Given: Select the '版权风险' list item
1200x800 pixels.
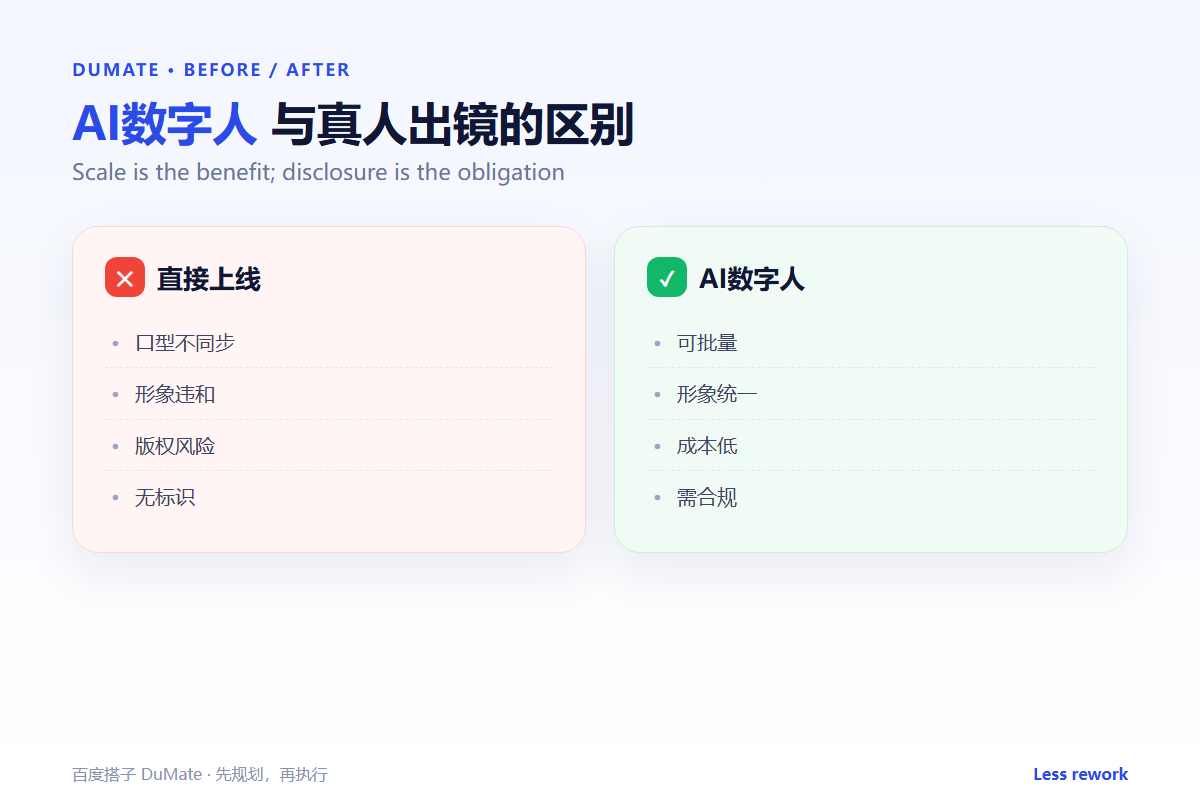Looking at the screenshot, I should pyautogui.click(x=329, y=446).
